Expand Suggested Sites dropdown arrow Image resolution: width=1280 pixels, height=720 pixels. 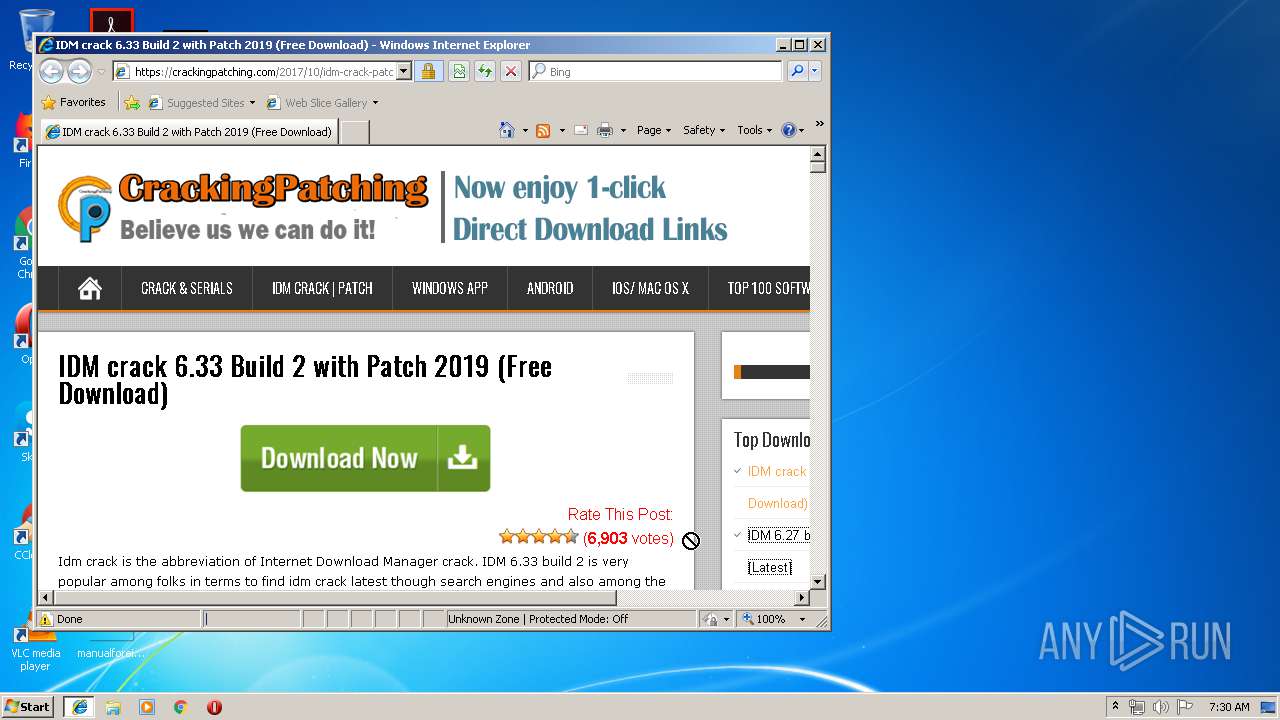(x=252, y=102)
